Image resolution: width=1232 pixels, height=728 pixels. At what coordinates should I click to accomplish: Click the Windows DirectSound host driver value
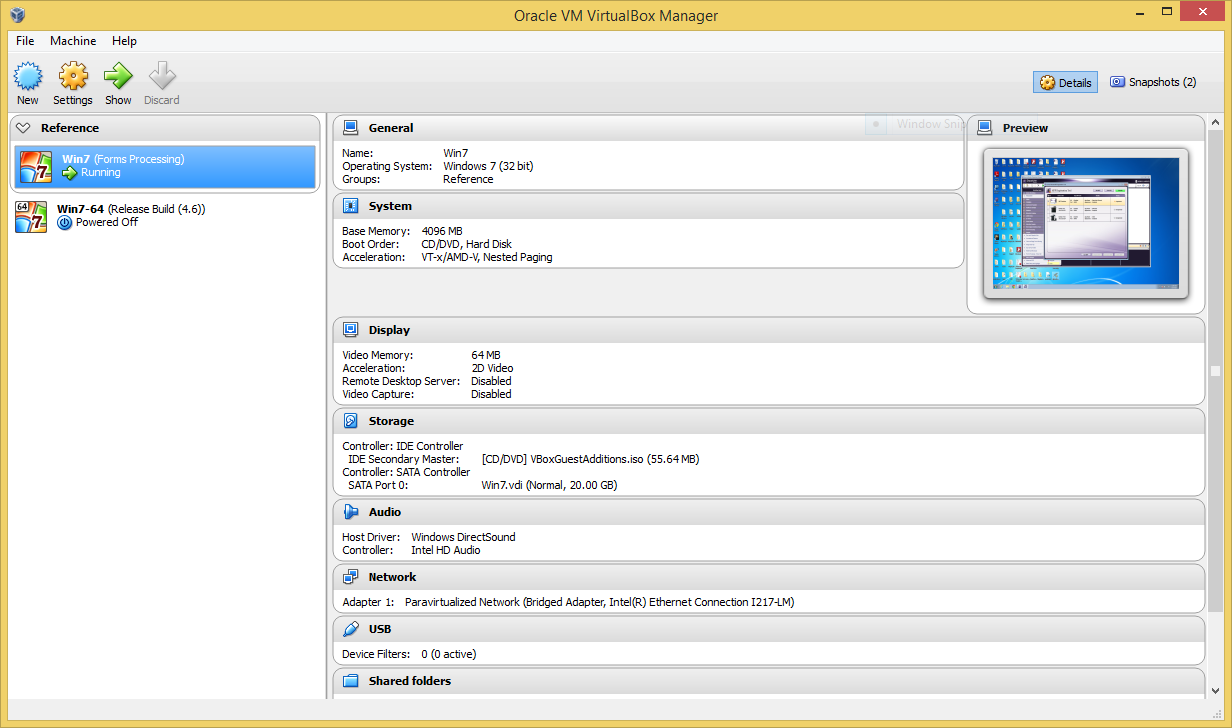click(463, 537)
